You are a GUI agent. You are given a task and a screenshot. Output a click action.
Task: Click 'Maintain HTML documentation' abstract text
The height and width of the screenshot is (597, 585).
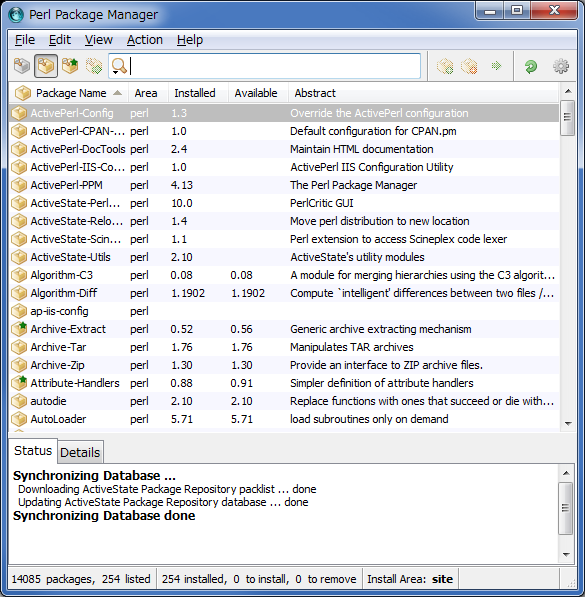[361, 149]
